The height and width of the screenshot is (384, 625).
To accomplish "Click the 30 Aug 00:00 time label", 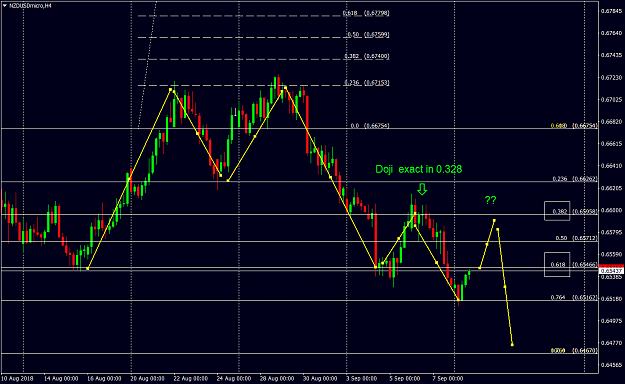I will click(320, 378).
